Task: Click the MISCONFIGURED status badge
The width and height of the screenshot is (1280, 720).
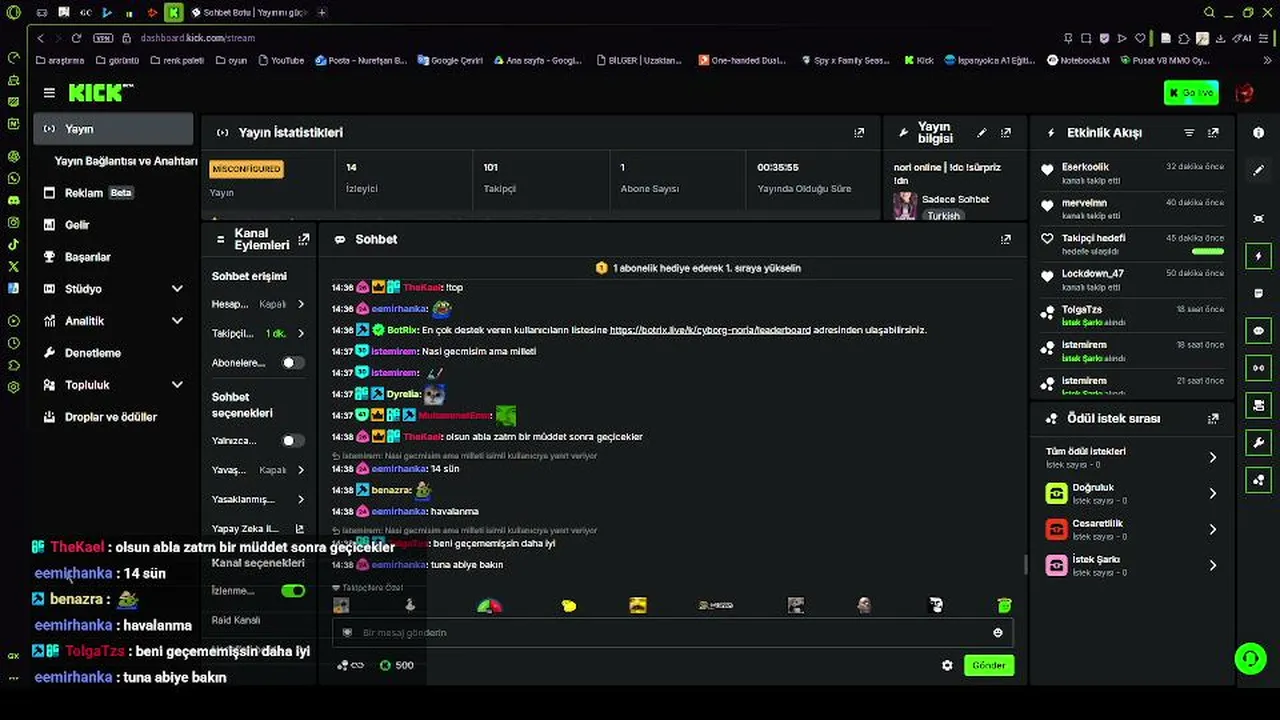Action: (x=246, y=169)
